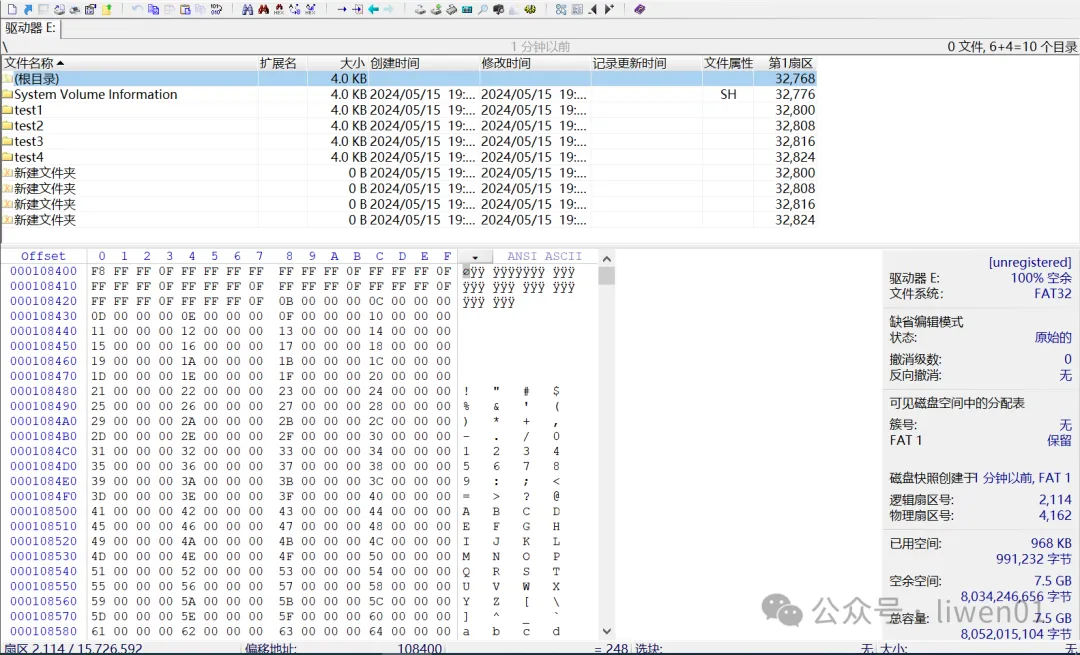Click the Open file toolbar icon
1080x655 pixels.
click(x=28, y=9)
